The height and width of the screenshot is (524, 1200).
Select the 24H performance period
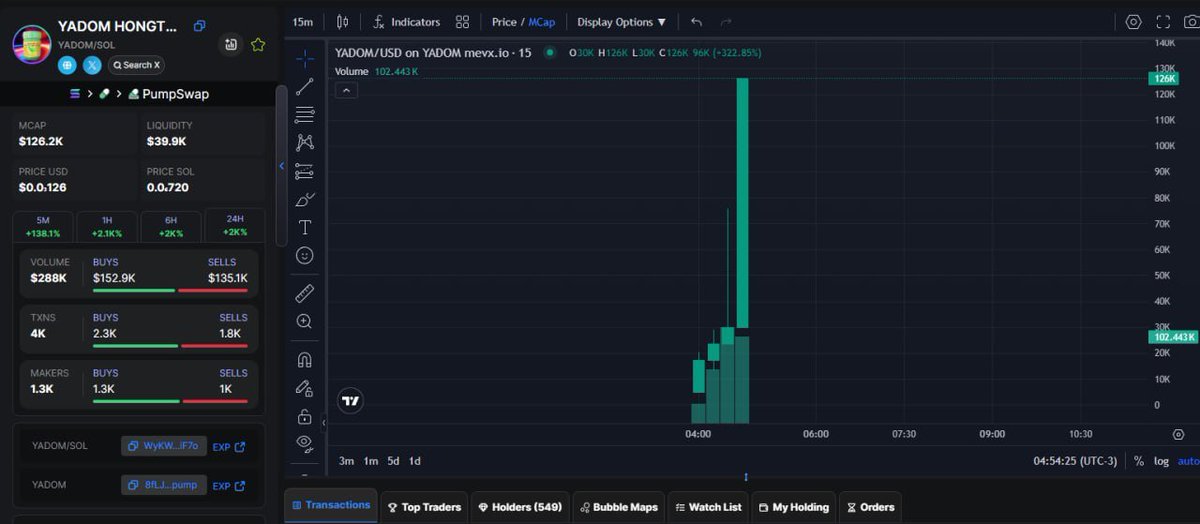coord(235,225)
